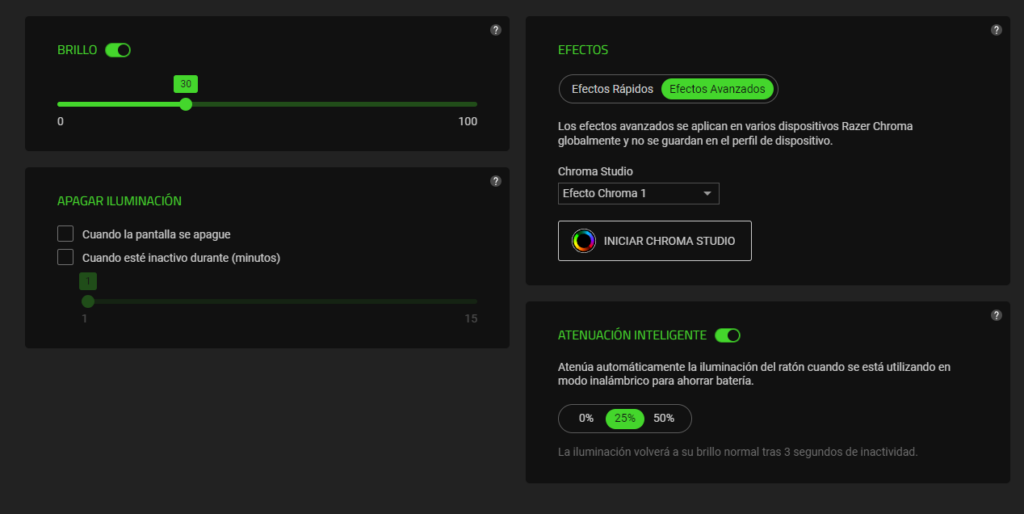Click the inactivity minutes slider handle
Image resolution: width=1024 pixels, height=514 pixels.
click(x=88, y=301)
